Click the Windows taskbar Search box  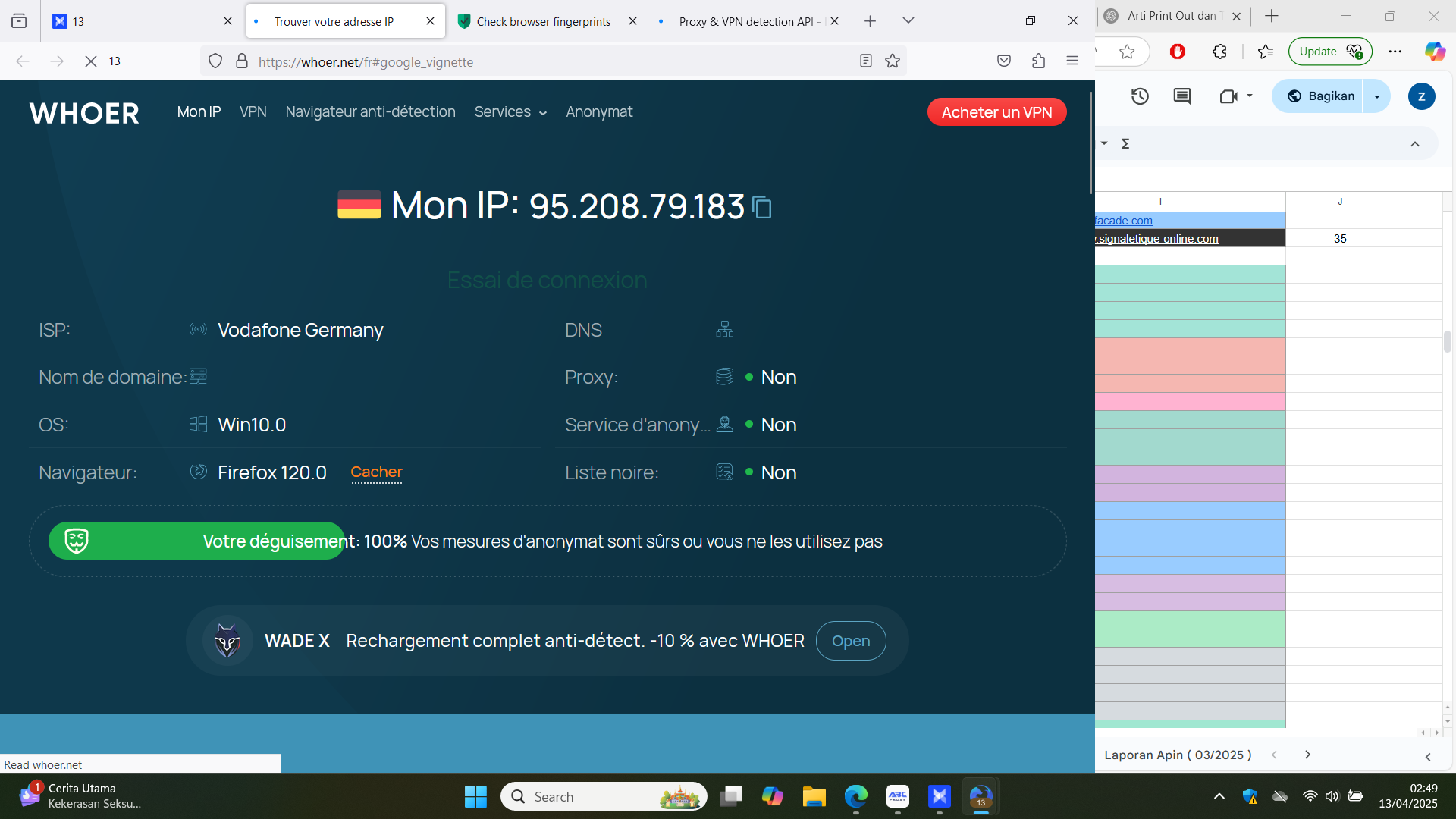click(x=604, y=796)
